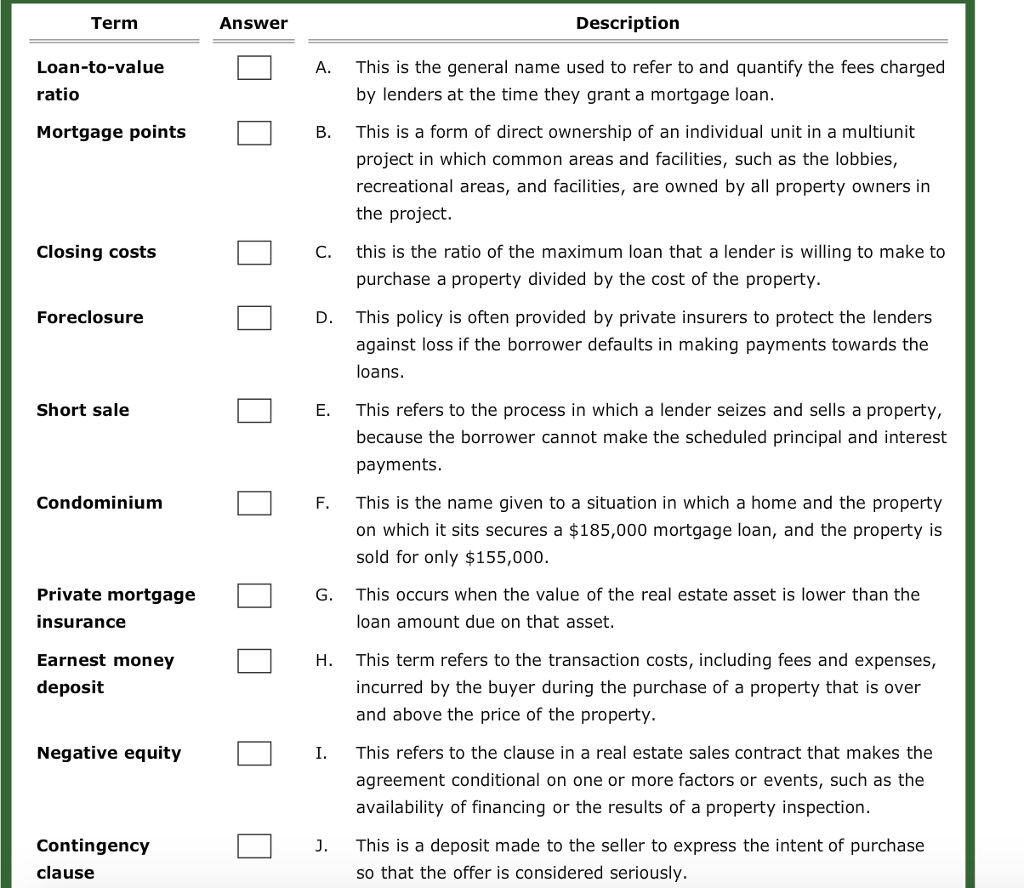
Task: Click the answer box for Loan-to-value ratio
Action: tap(254, 68)
